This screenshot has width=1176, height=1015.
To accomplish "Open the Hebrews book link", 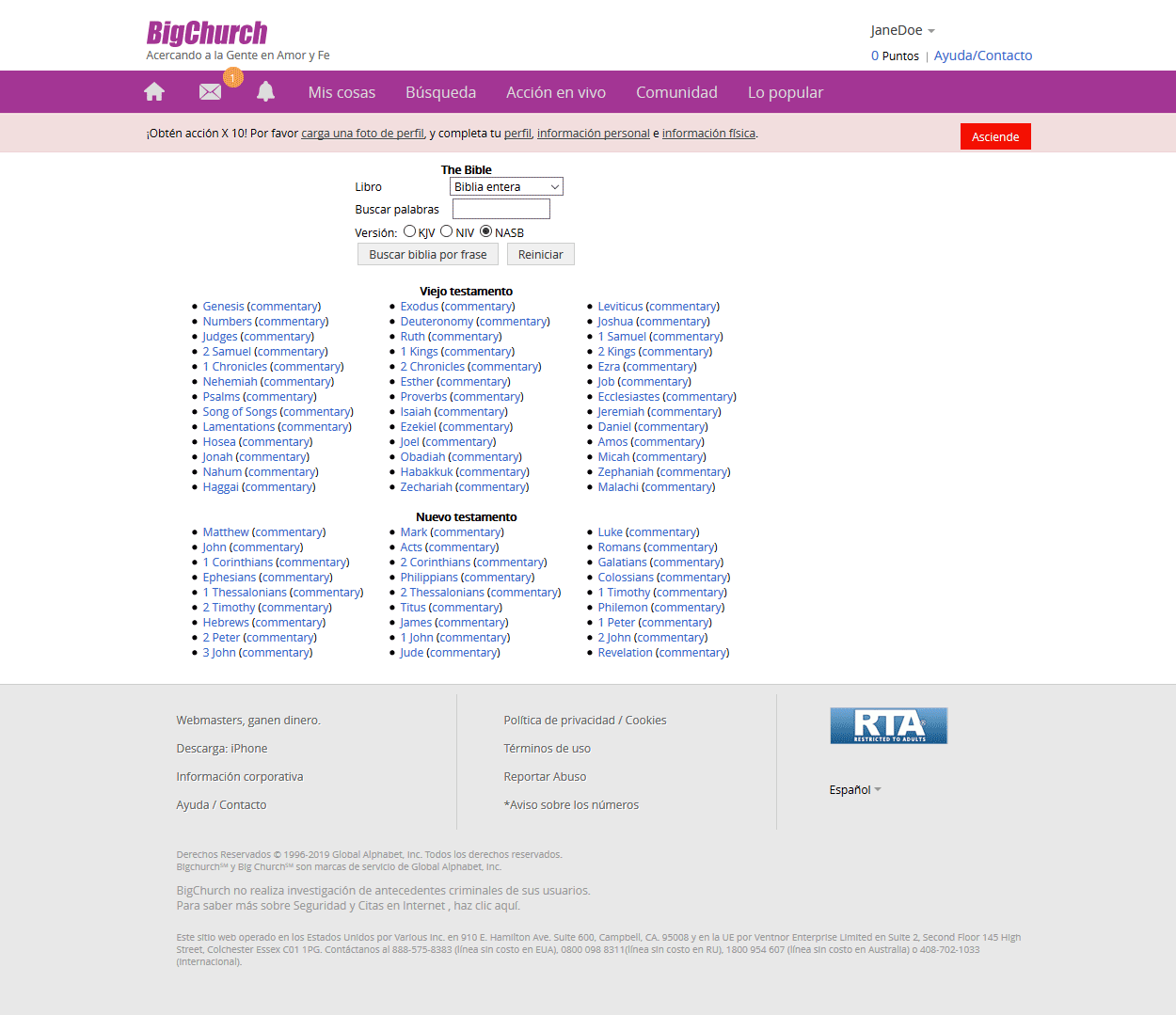I will point(226,623).
